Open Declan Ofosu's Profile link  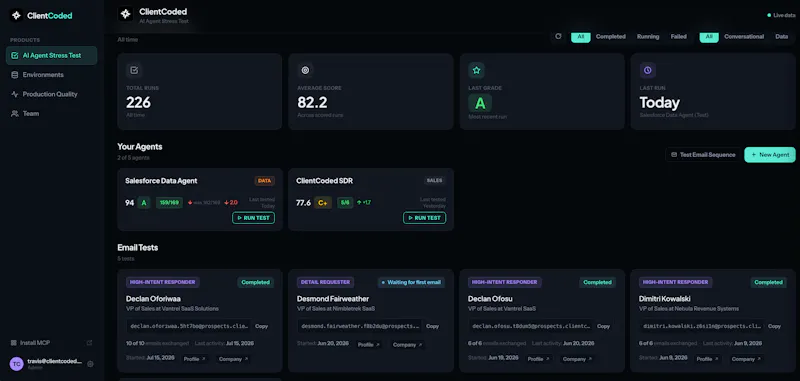point(538,359)
